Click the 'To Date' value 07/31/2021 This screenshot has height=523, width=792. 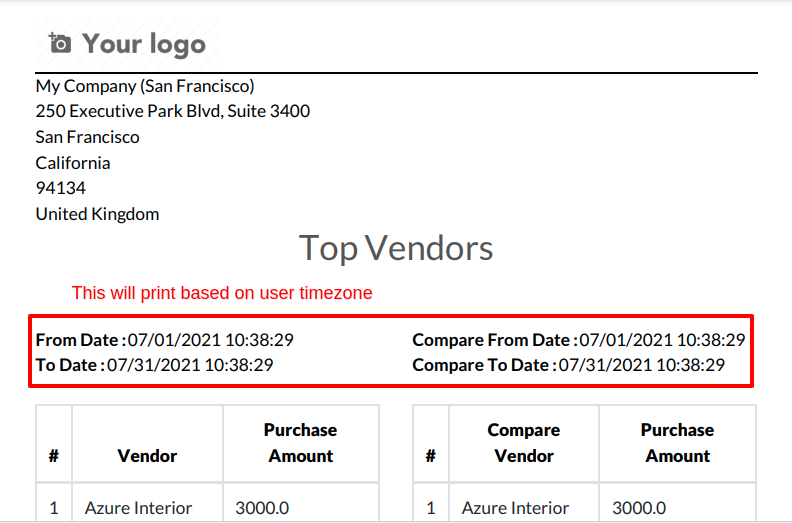click(x=190, y=365)
